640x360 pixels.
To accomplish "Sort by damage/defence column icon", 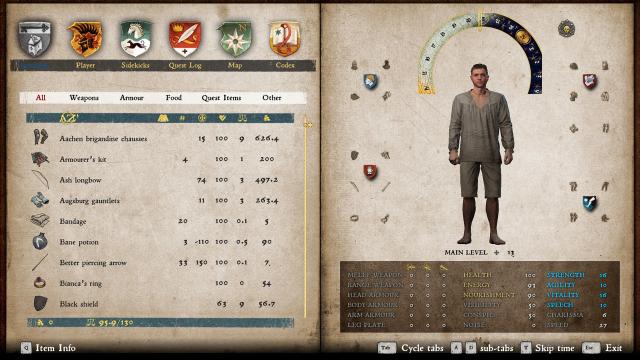I will [202, 118].
